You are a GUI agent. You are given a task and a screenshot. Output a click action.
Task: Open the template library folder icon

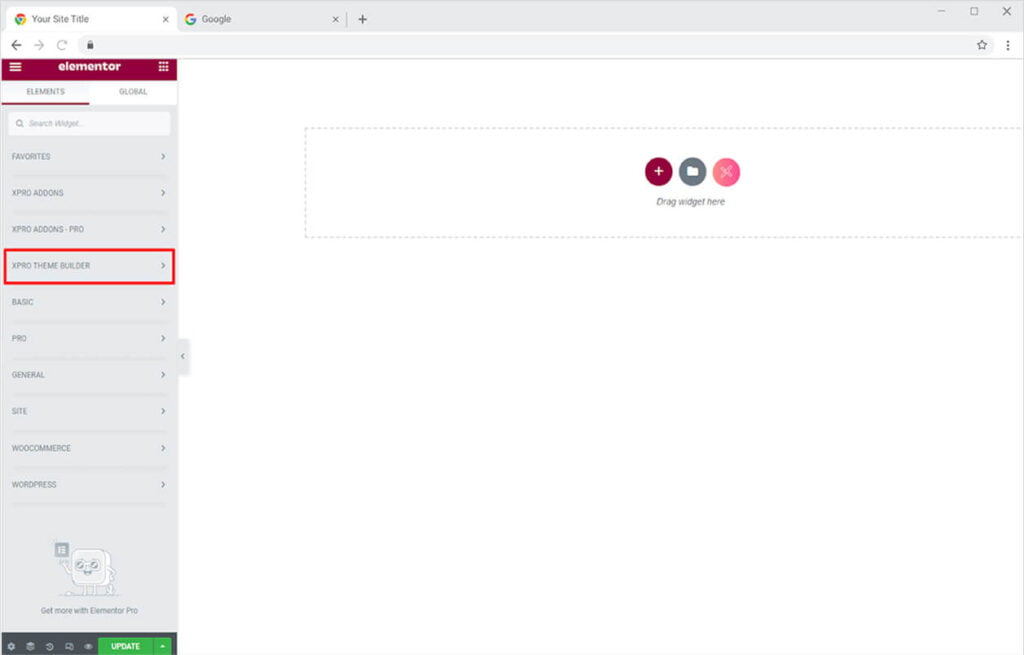tap(692, 172)
